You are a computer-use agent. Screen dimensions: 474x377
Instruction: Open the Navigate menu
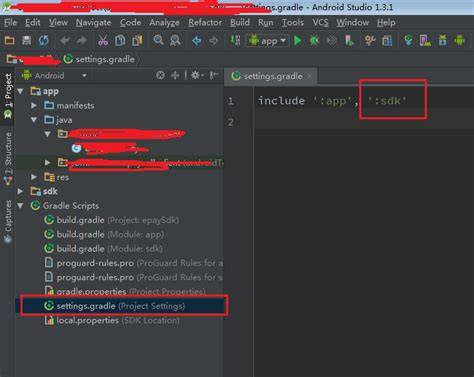93,22
